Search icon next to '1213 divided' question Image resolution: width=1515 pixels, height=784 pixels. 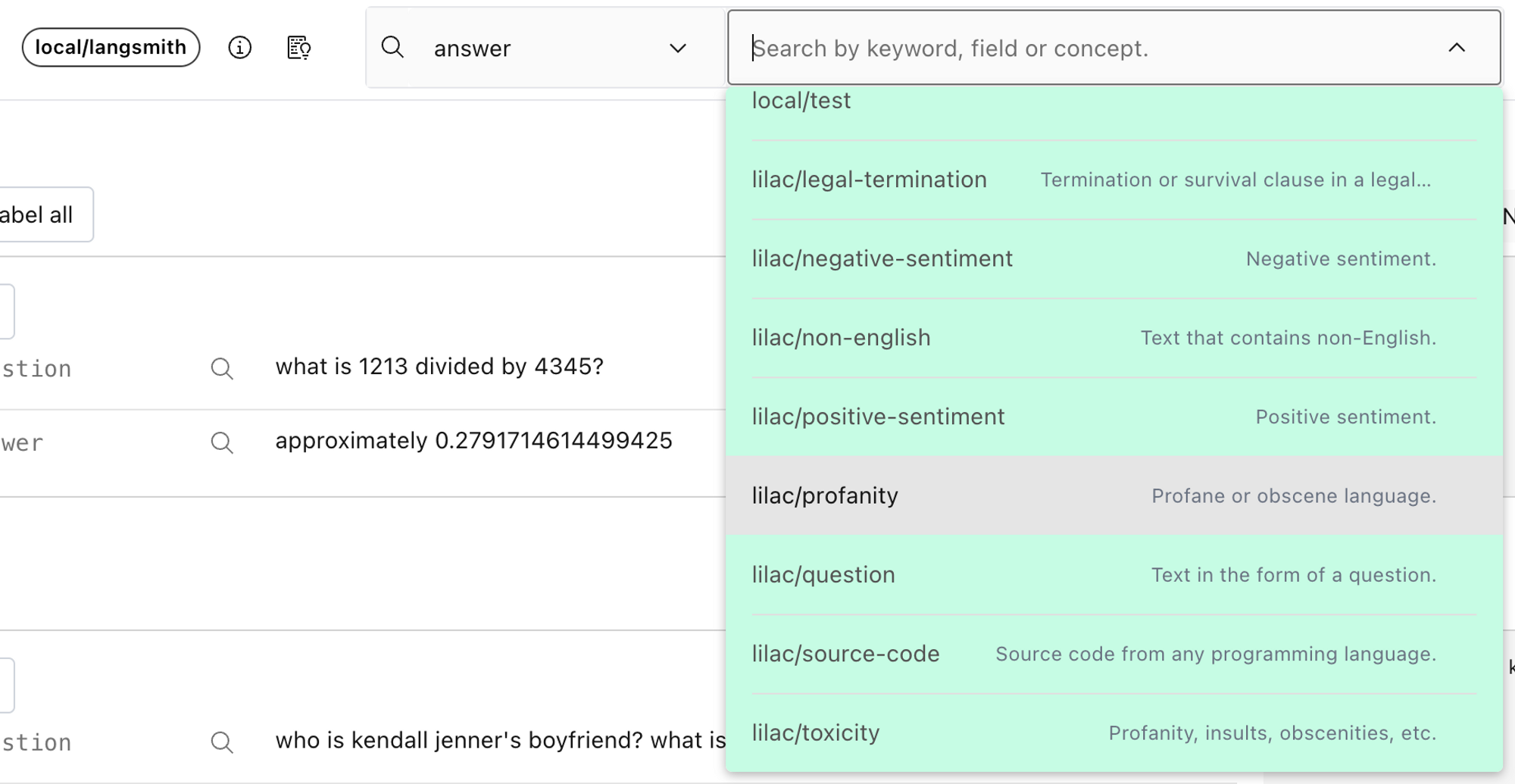222,368
